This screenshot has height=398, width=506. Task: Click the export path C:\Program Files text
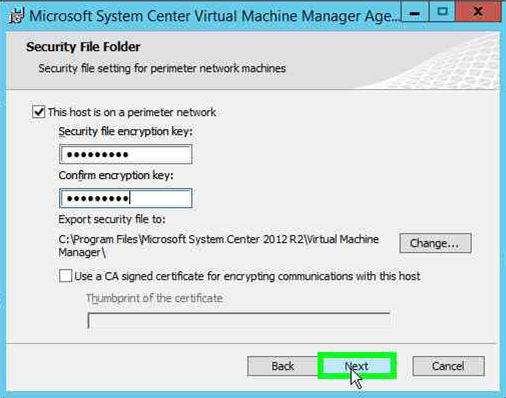(x=219, y=245)
